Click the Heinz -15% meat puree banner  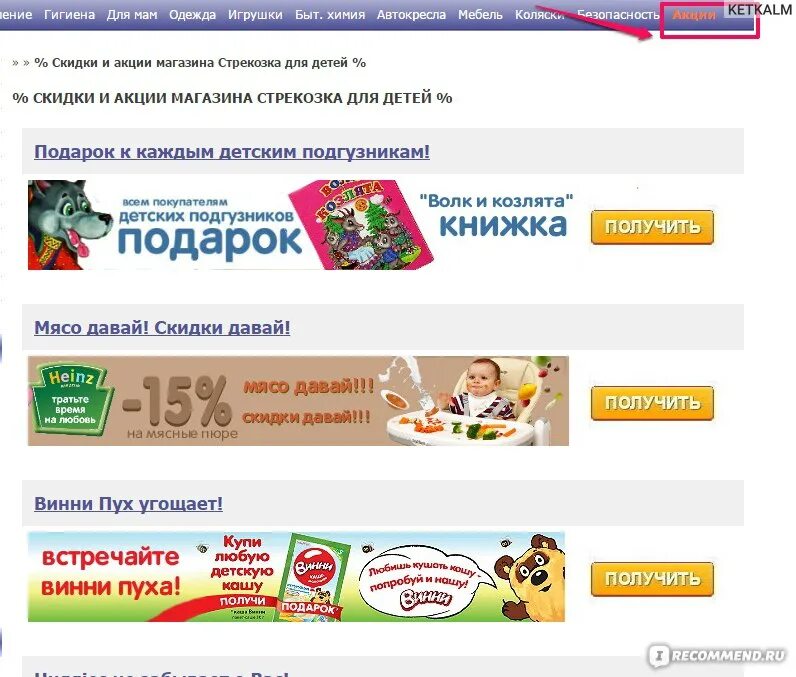[298, 401]
